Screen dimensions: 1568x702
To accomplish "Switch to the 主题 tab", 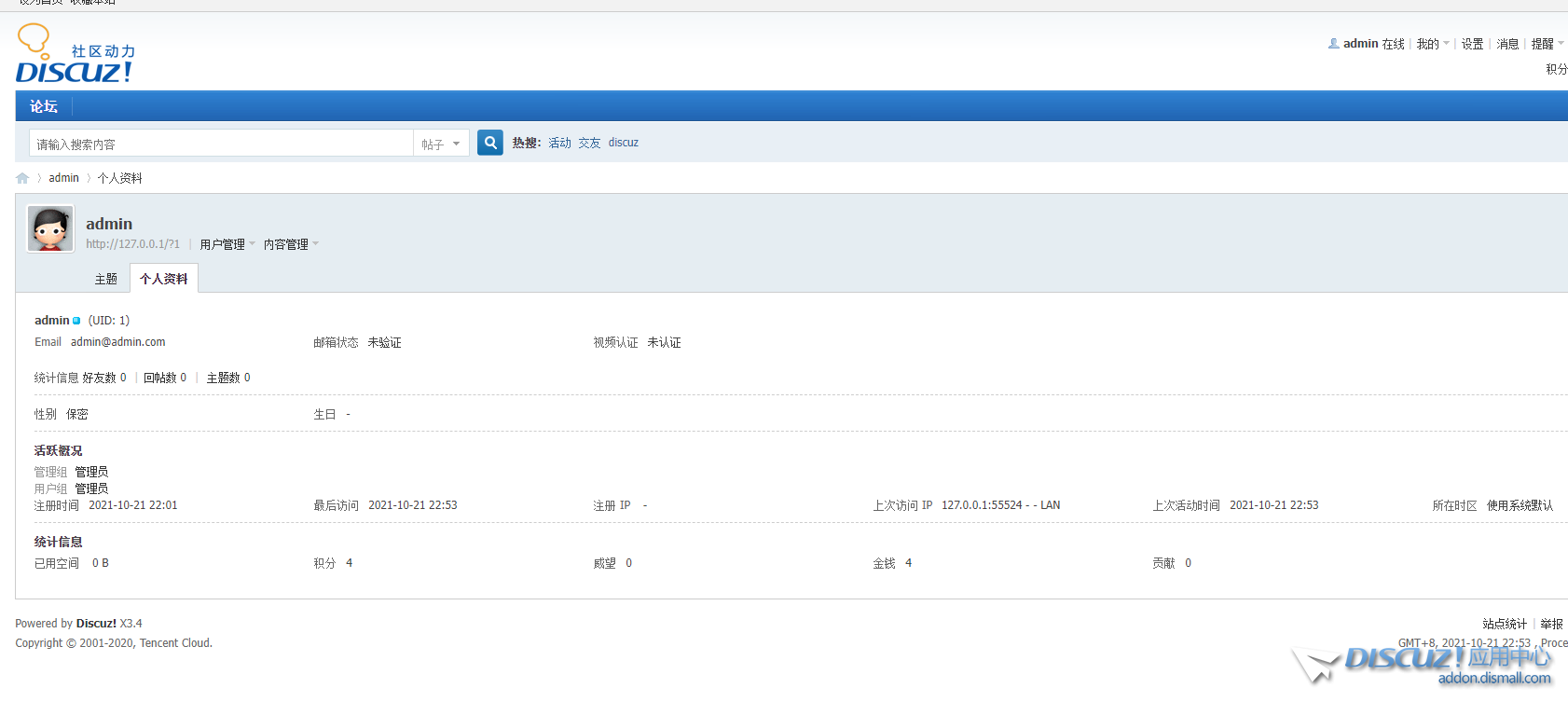I will coord(106,279).
